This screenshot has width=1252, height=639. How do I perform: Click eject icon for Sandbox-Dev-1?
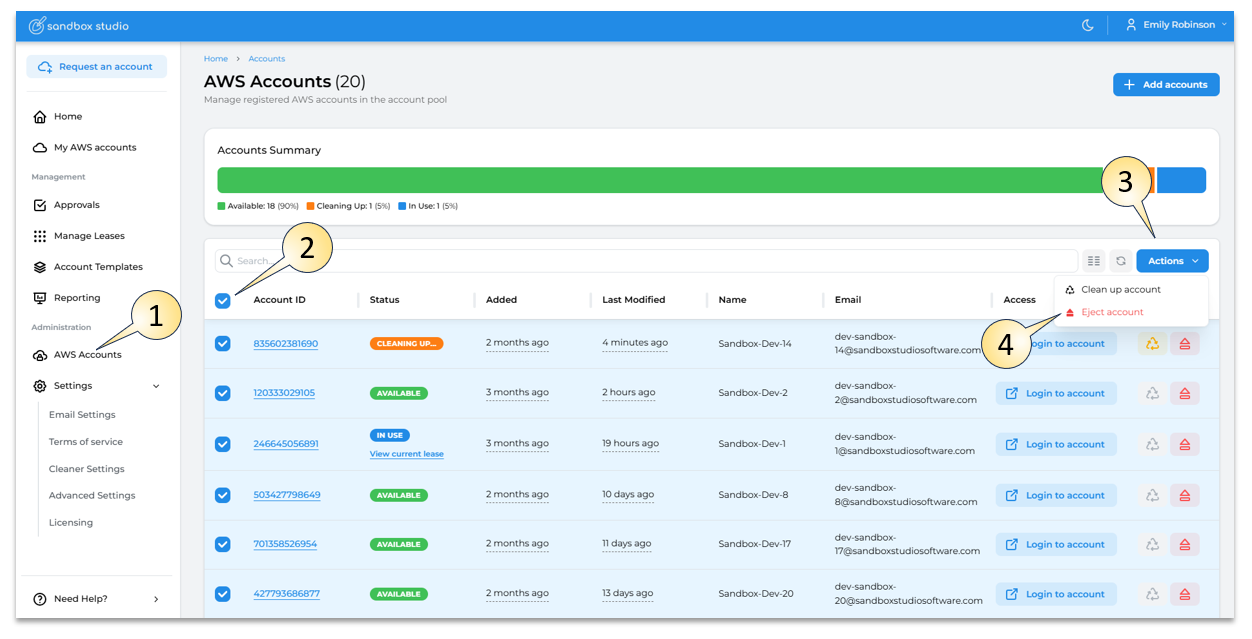pyautogui.click(x=1185, y=445)
